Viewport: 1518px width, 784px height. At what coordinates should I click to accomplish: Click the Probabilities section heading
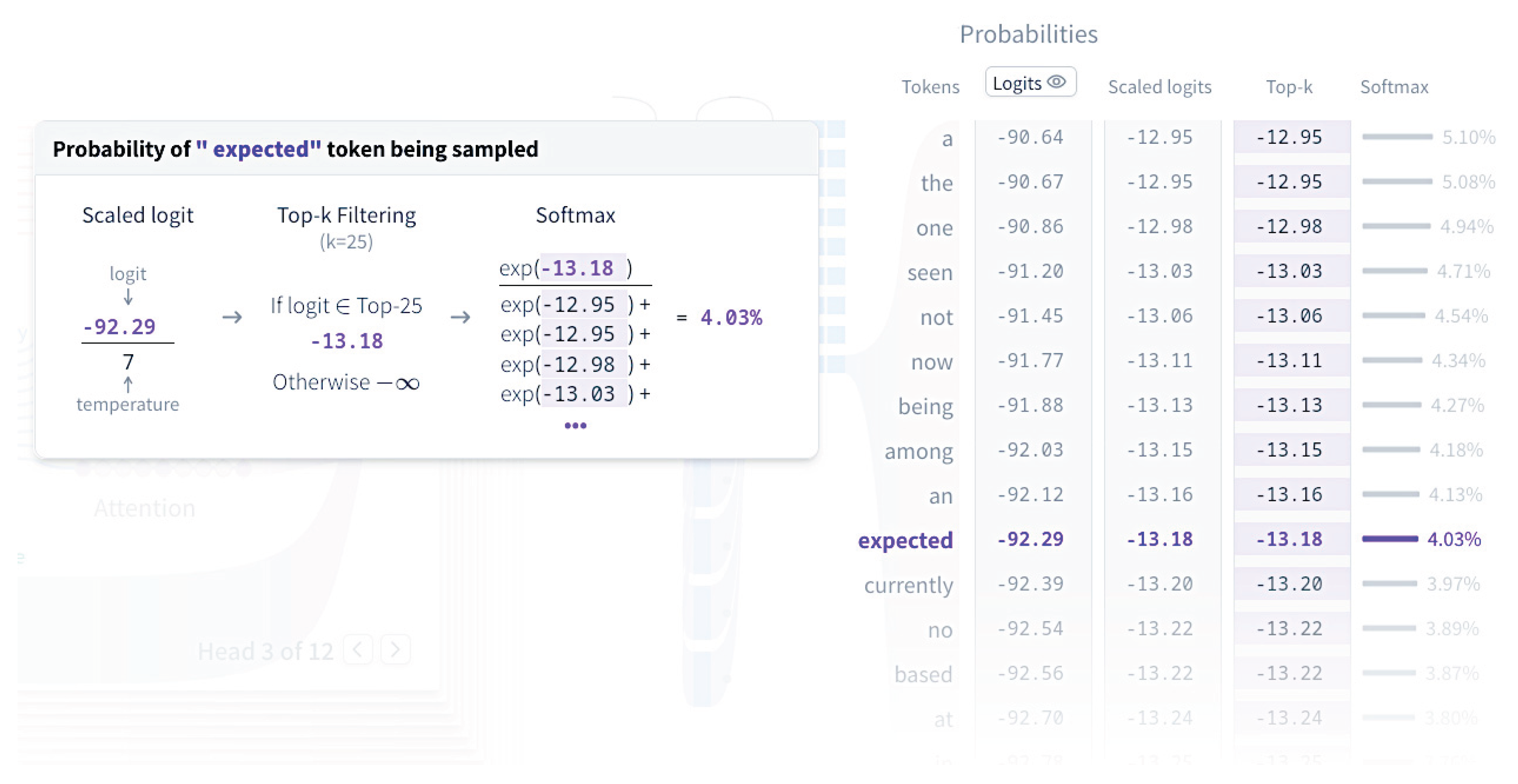pos(1028,34)
